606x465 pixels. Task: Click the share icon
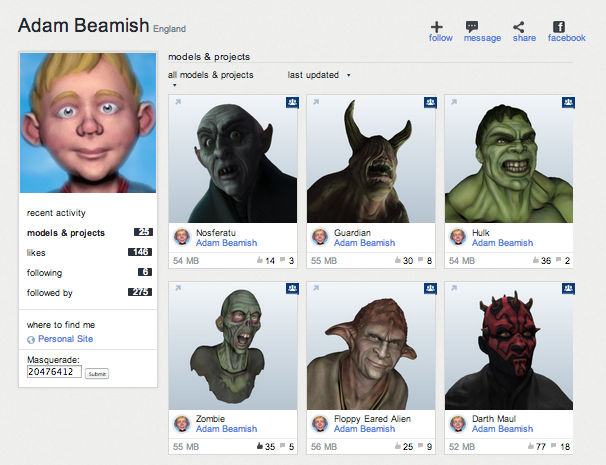[x=519, y=27]
